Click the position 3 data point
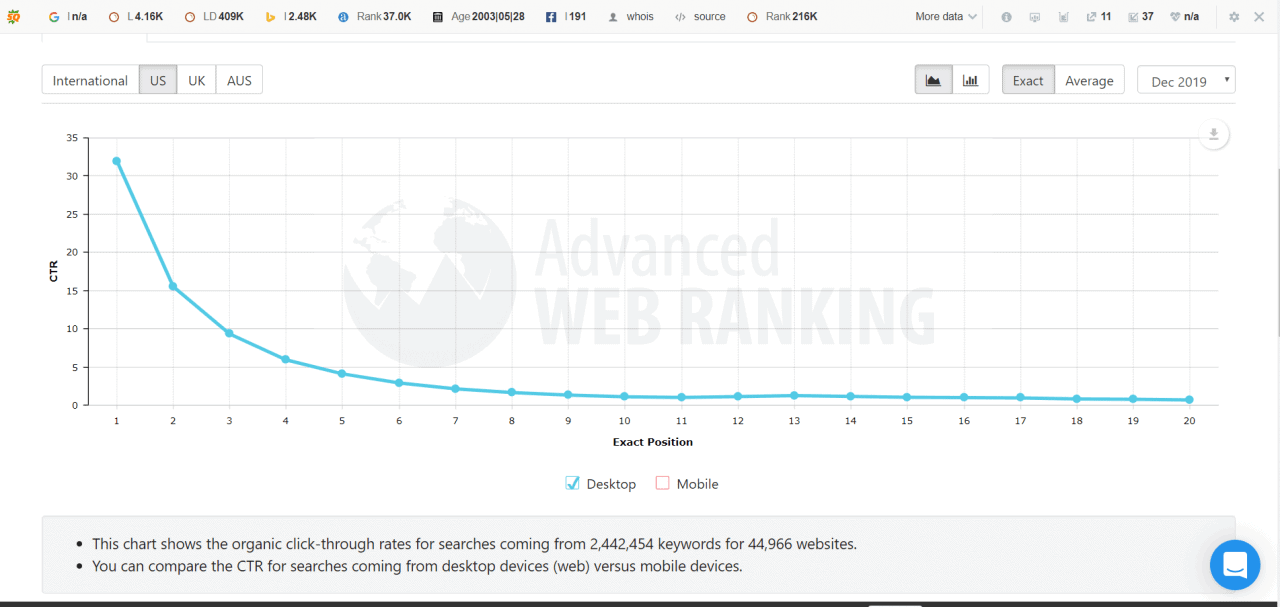 pyautogui.click(x=229, y=333)
